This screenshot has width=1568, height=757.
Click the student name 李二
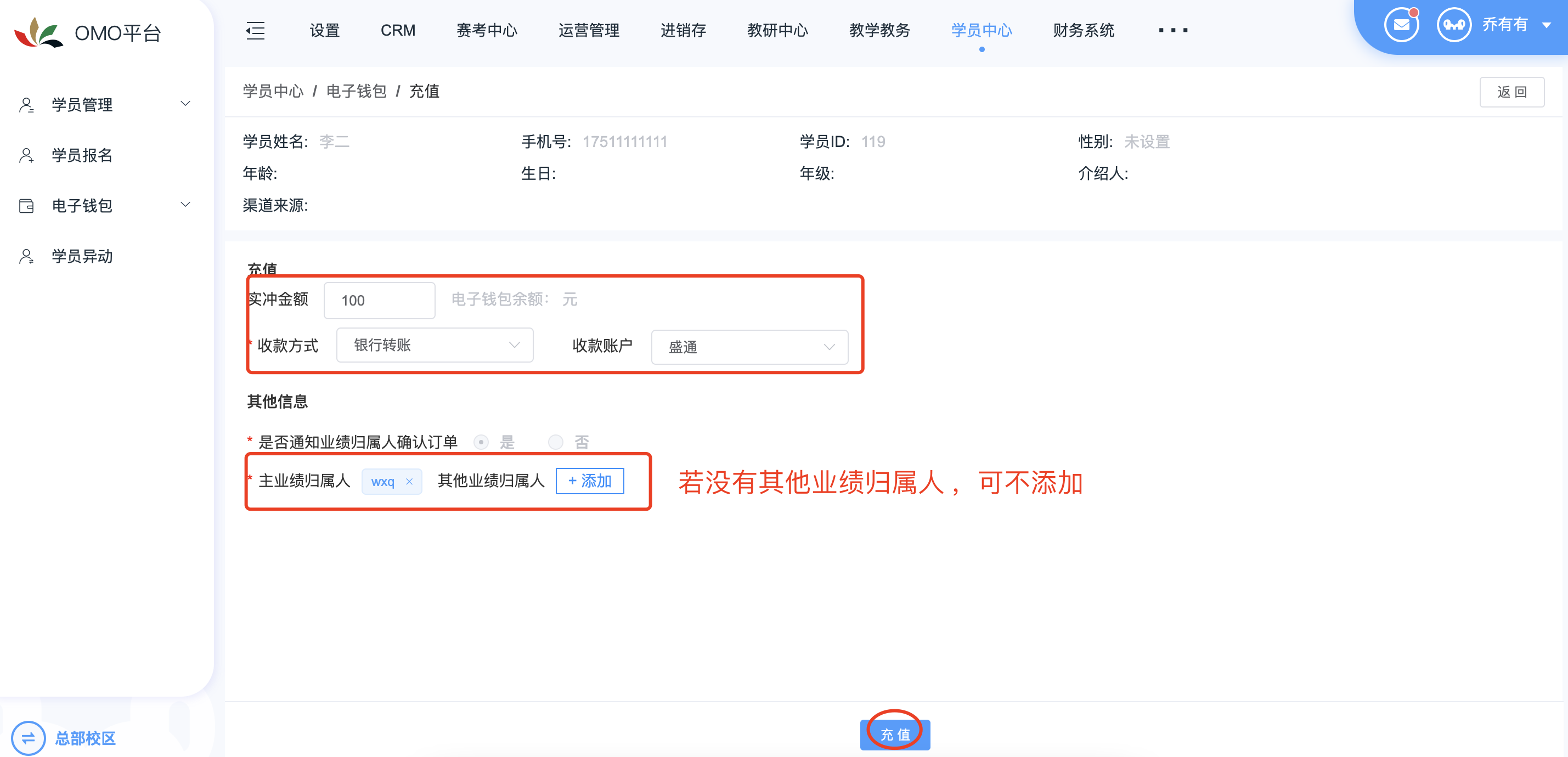point(334,142)
